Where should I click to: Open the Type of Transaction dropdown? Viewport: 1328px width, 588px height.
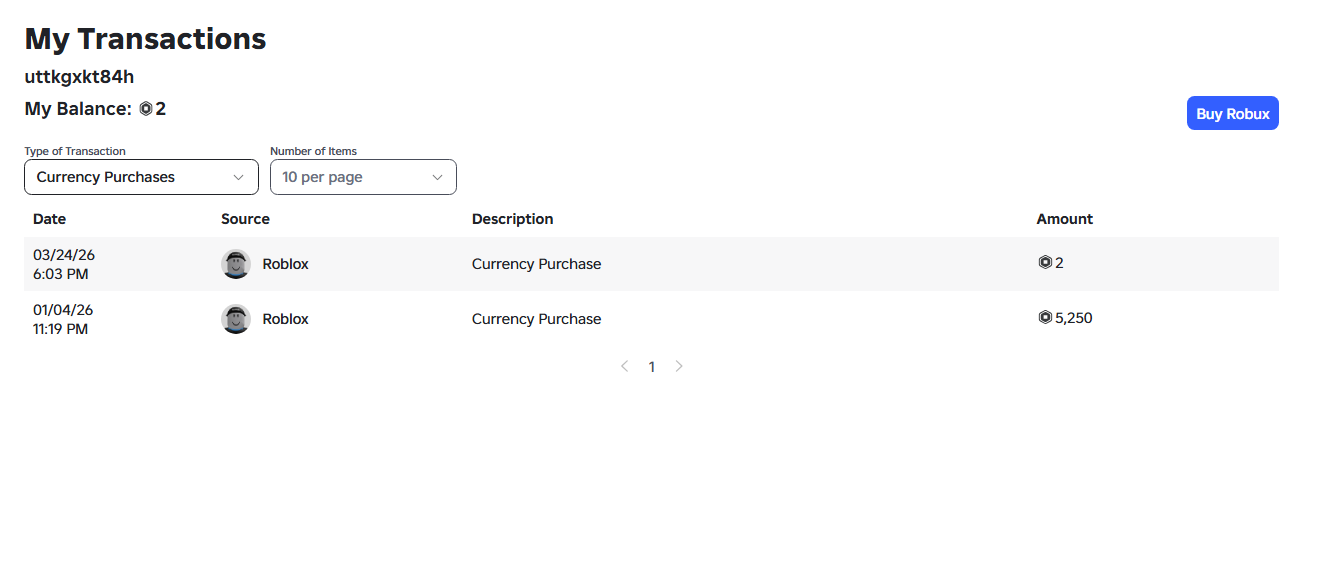click(141, 177)
